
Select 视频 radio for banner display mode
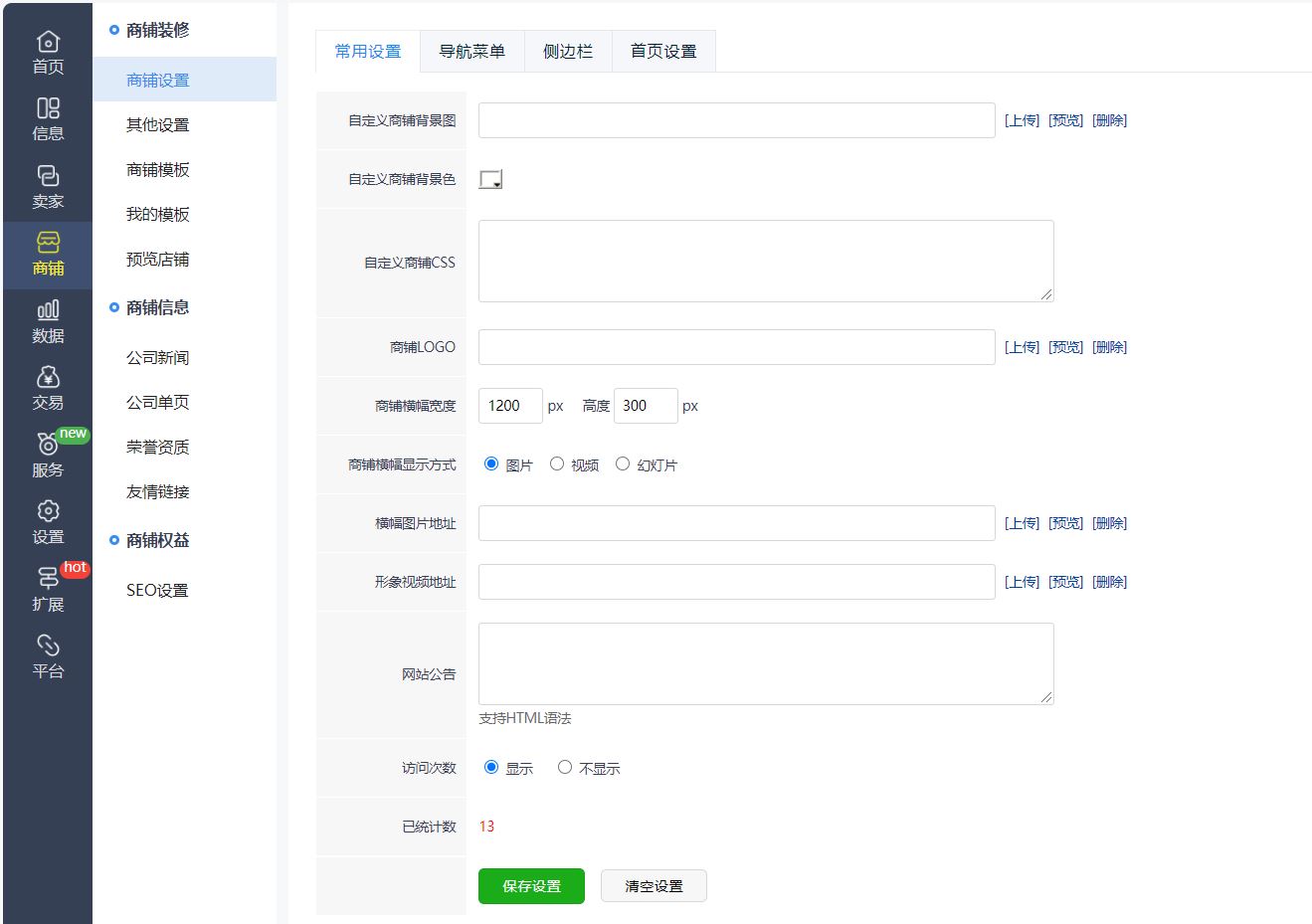point(557,463)
